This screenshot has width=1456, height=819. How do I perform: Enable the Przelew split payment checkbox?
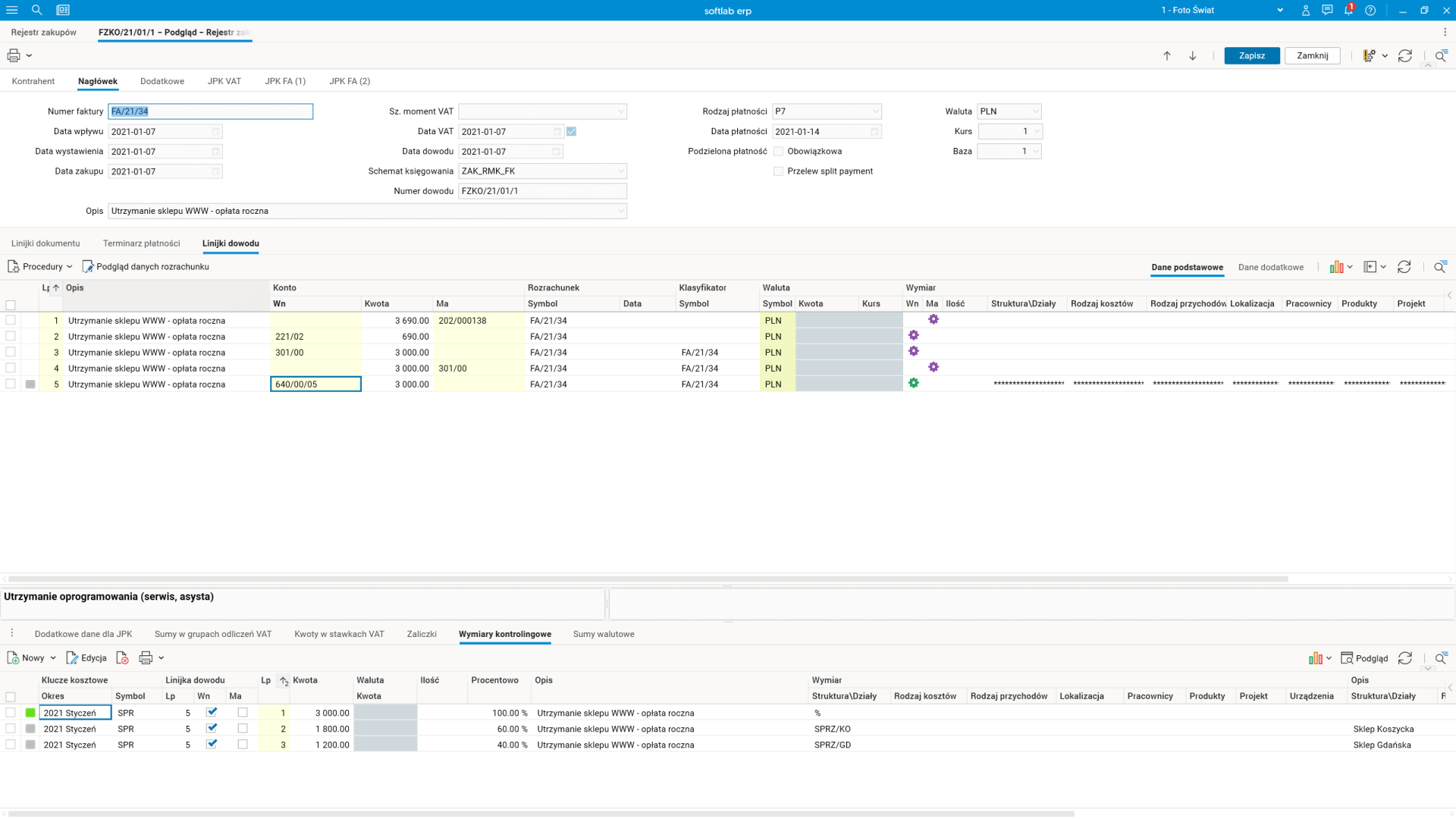point(778,171)
